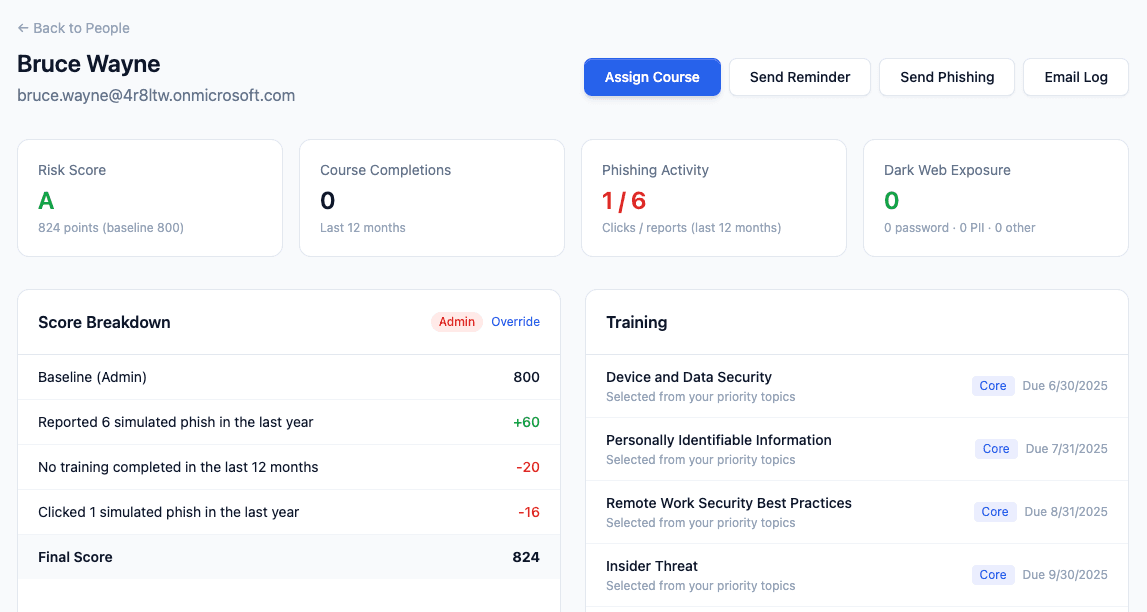Click the green +60 score value

click(526, 422)
